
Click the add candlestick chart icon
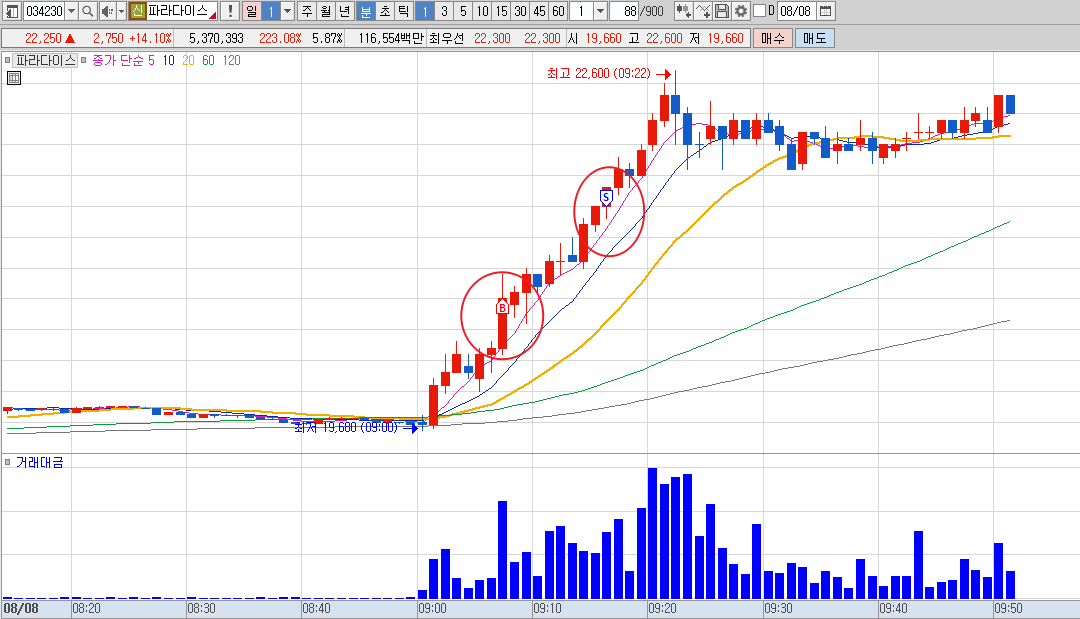coord(683,11)
